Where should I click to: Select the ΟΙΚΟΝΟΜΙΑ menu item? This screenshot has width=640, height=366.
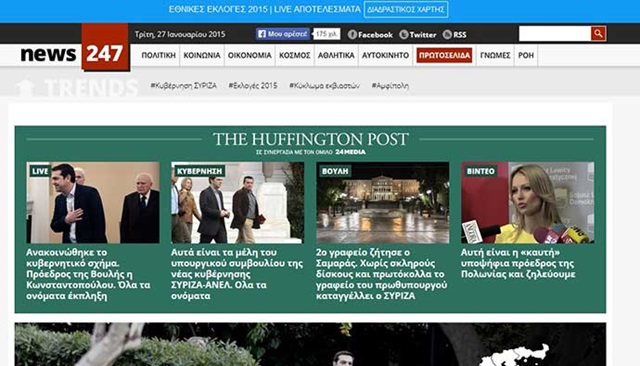pyautogui.click(x=249, y=55)
